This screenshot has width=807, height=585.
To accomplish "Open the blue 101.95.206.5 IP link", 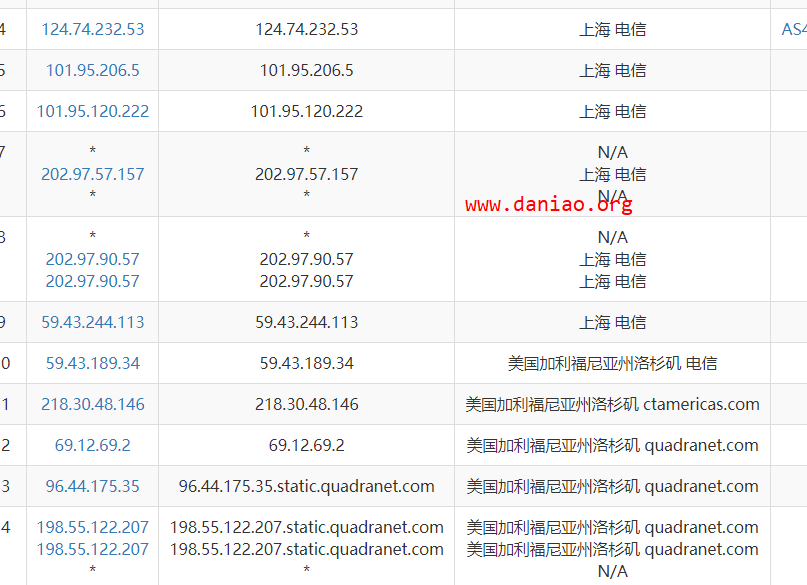I will 93,70.
